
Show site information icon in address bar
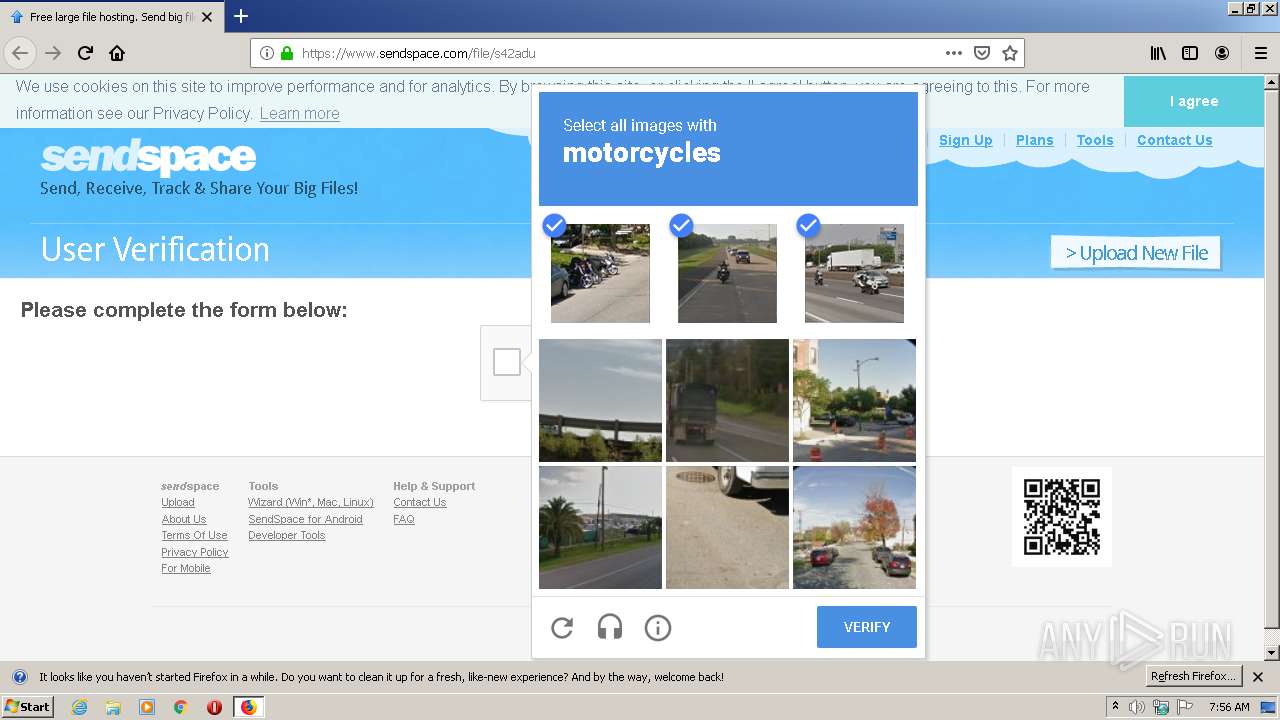click(267, 53)
